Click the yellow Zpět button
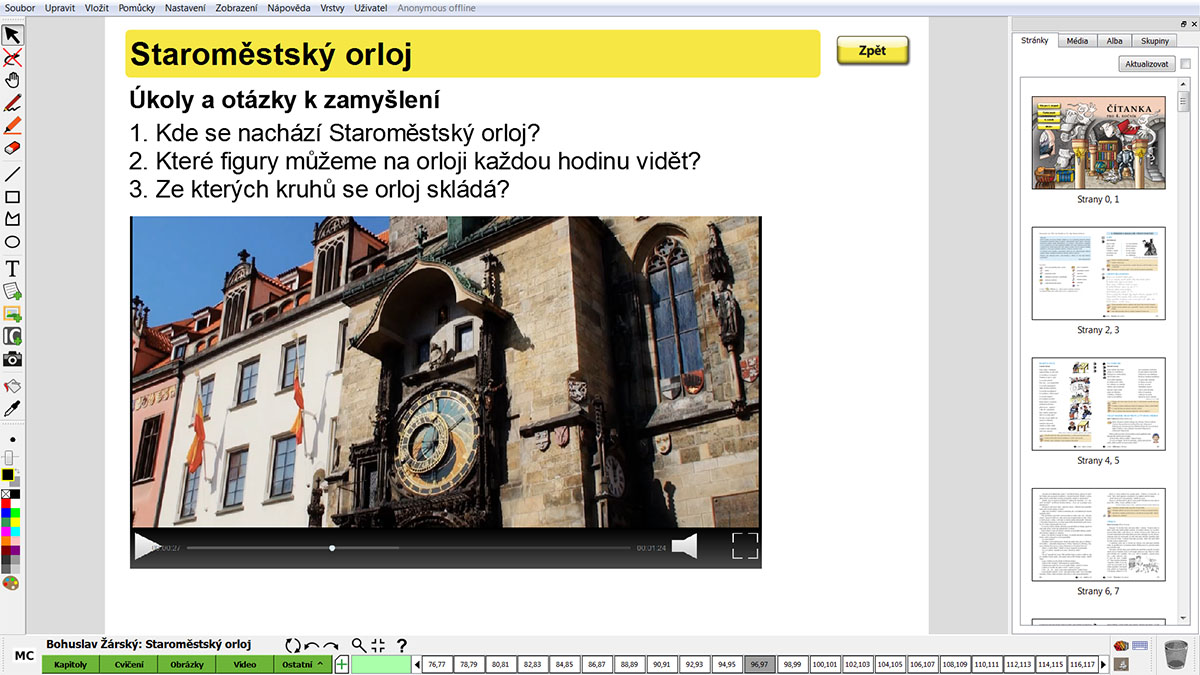This screenshot has height=675, width=1200. [872, 51]
